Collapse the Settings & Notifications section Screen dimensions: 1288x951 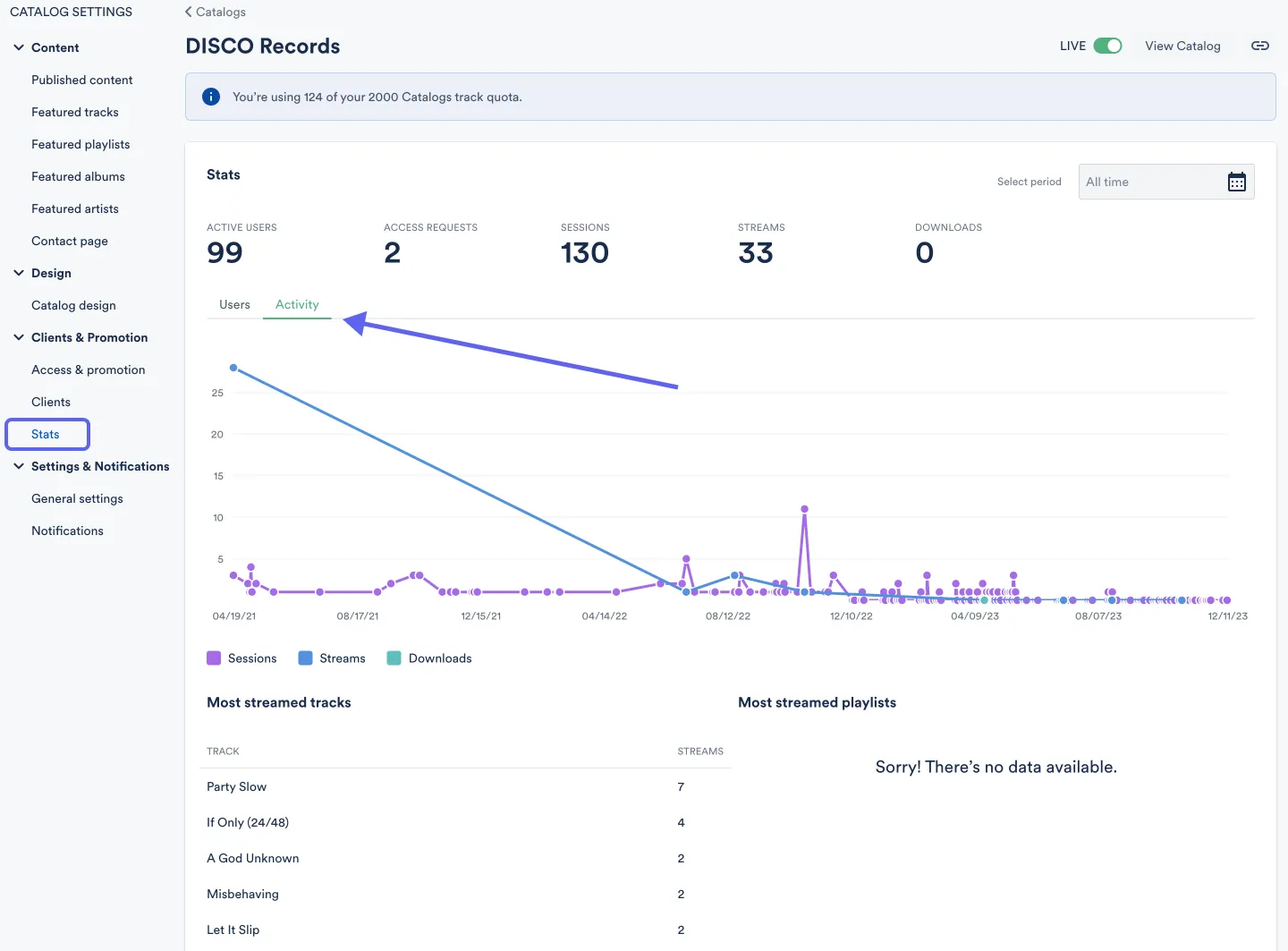[x=19, y=466]
